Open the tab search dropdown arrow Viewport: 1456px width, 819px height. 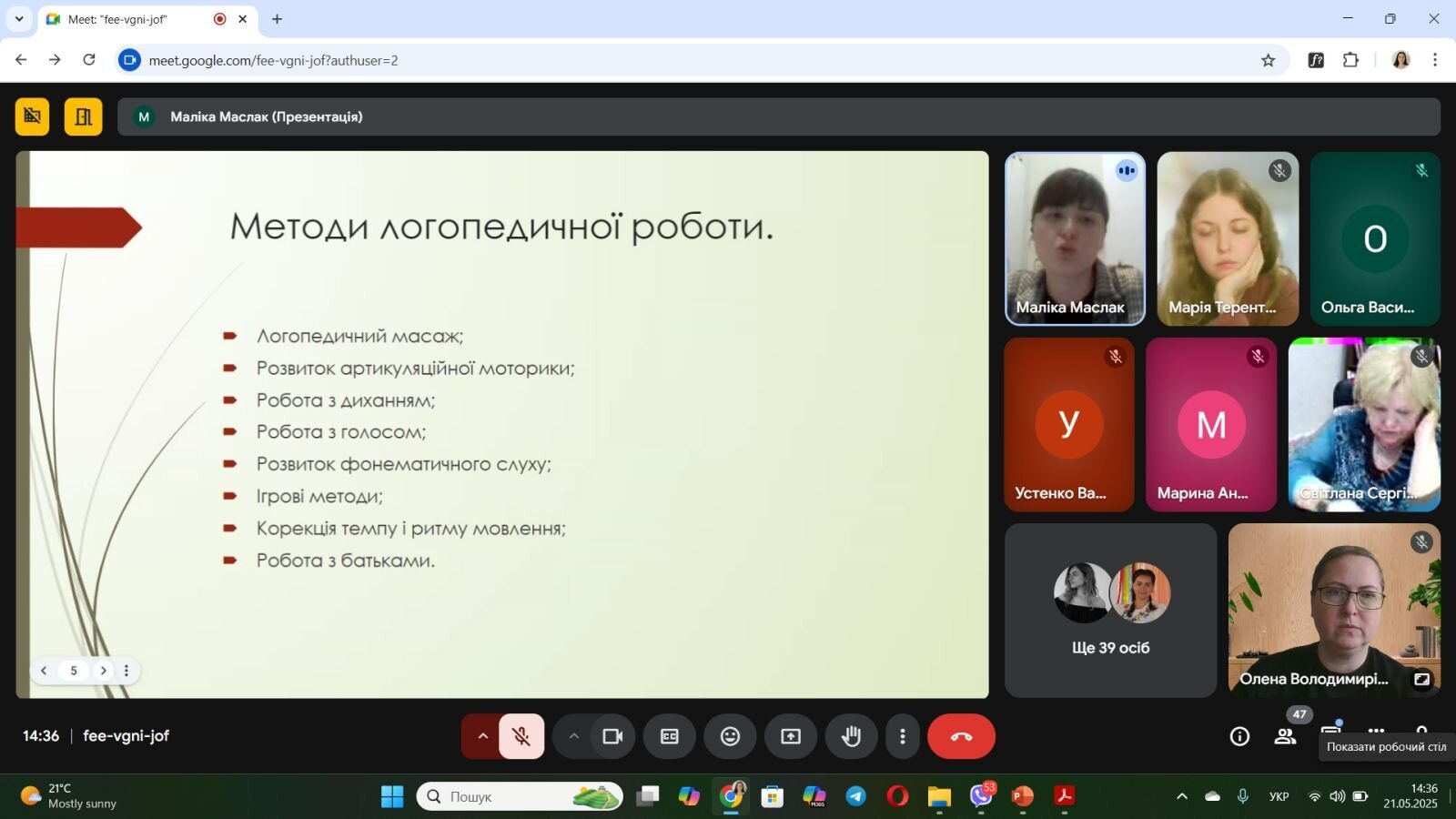(x=19, y=19)
